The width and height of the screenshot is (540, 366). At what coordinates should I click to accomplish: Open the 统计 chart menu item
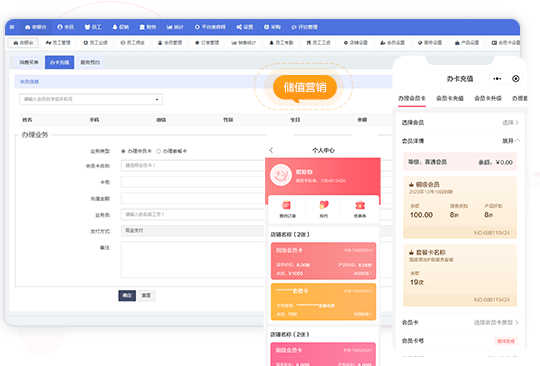(x=175, y=27)
